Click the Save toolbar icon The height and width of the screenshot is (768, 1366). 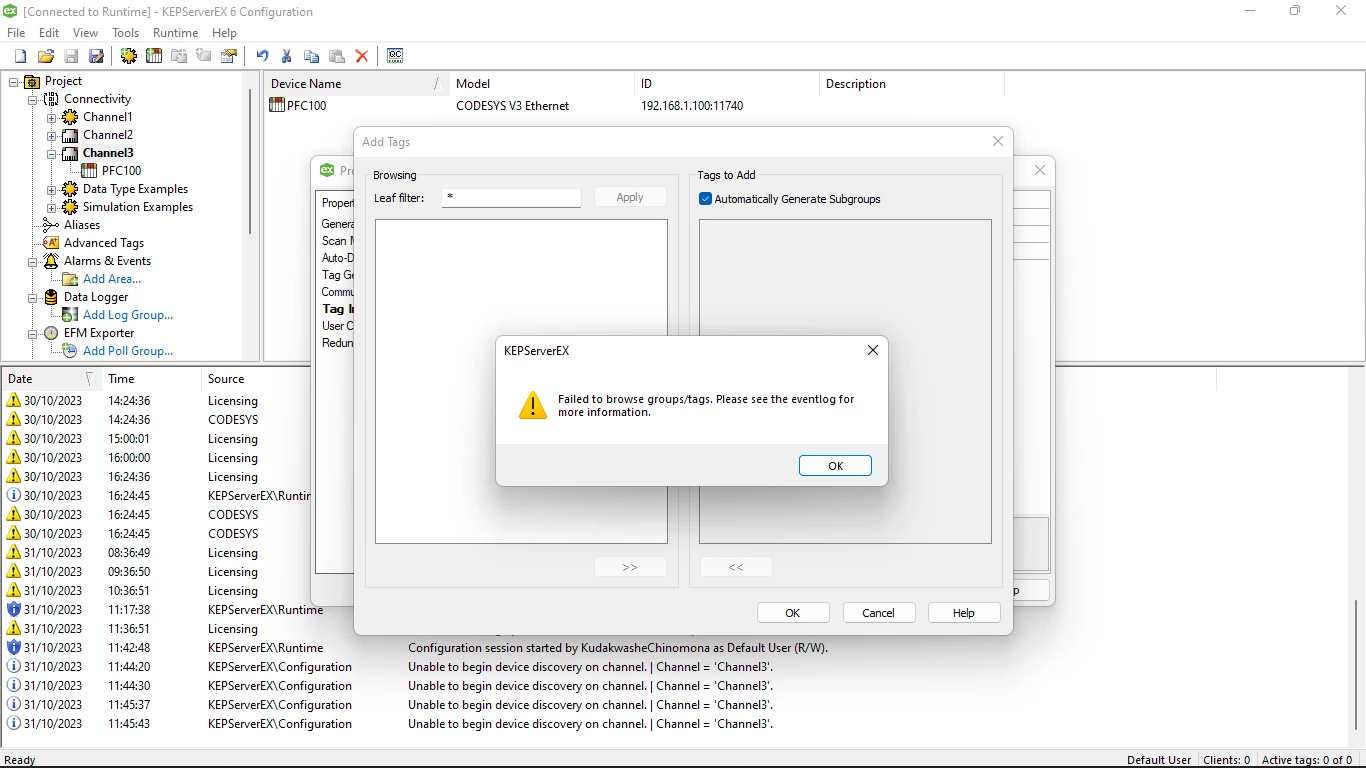coord(71,56)
